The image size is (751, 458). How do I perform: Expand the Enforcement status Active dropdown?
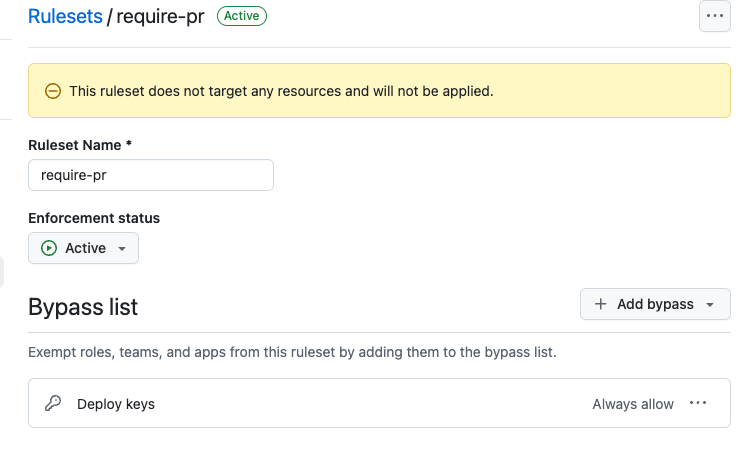pos(84,248)
